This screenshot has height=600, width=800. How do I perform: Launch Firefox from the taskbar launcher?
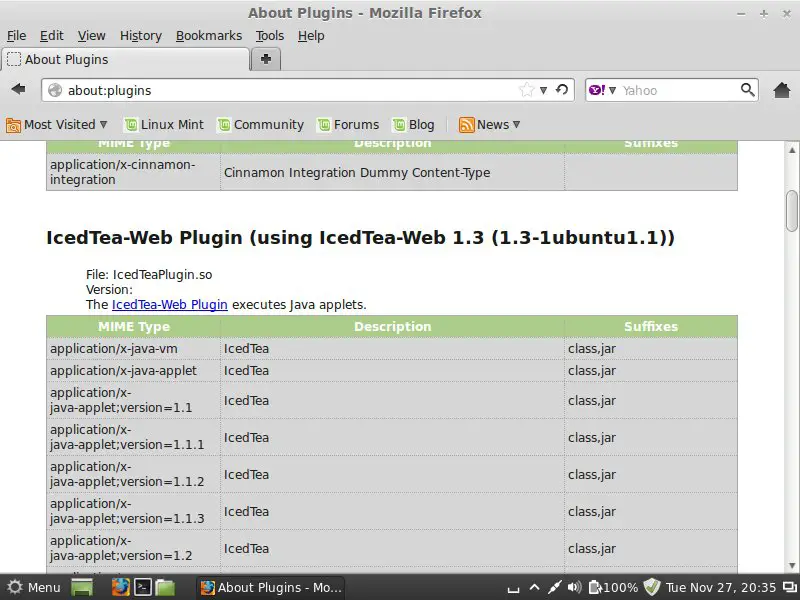tap(120, 587)
